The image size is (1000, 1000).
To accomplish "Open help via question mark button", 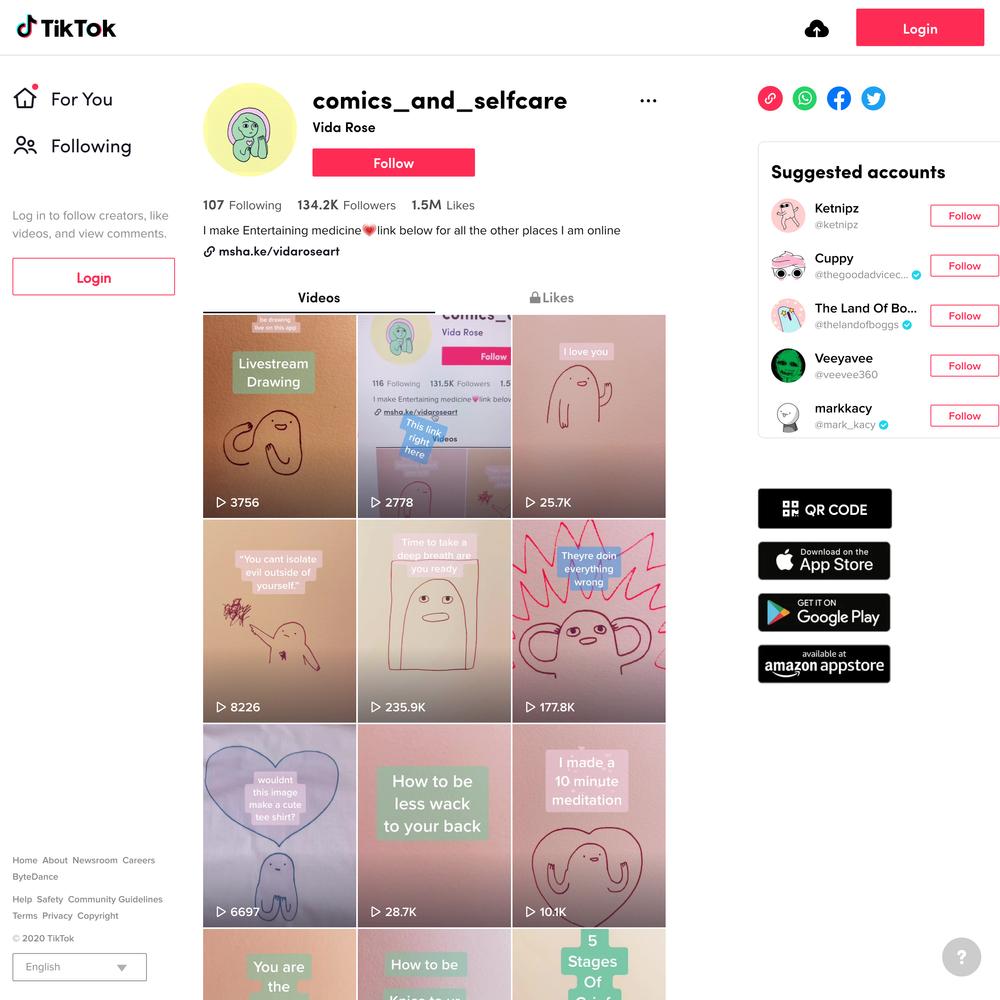I will click(961, 957).
